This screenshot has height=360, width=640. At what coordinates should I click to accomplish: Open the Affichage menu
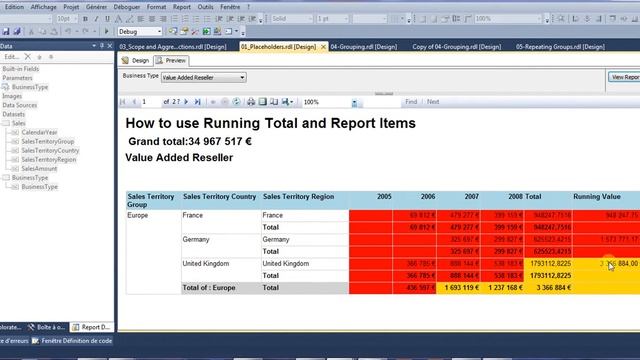point(44,7)
